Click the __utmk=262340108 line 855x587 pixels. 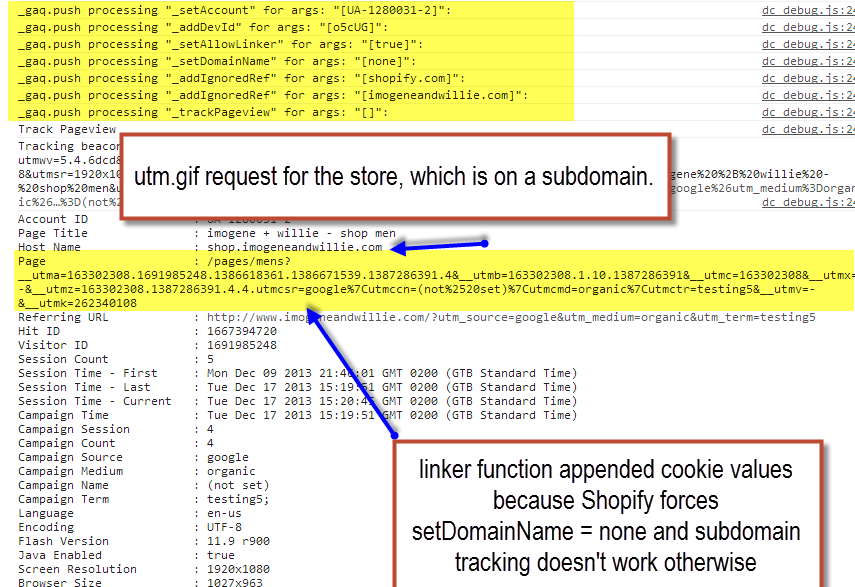[77, 303]
